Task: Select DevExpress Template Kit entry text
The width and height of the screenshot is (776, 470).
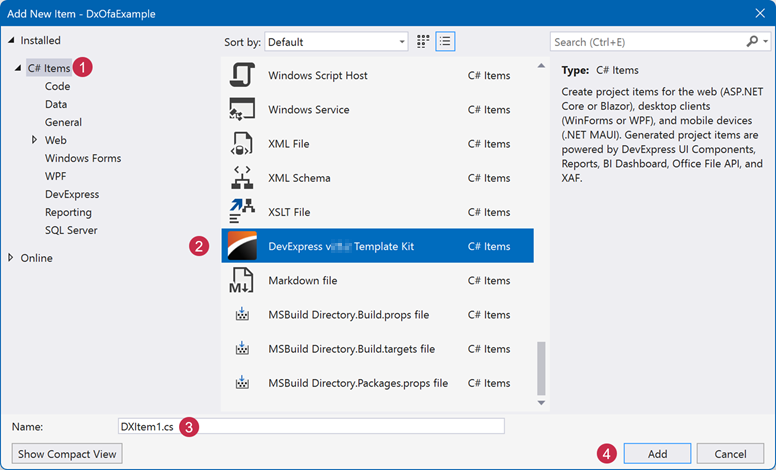Action: pos(341,246)
